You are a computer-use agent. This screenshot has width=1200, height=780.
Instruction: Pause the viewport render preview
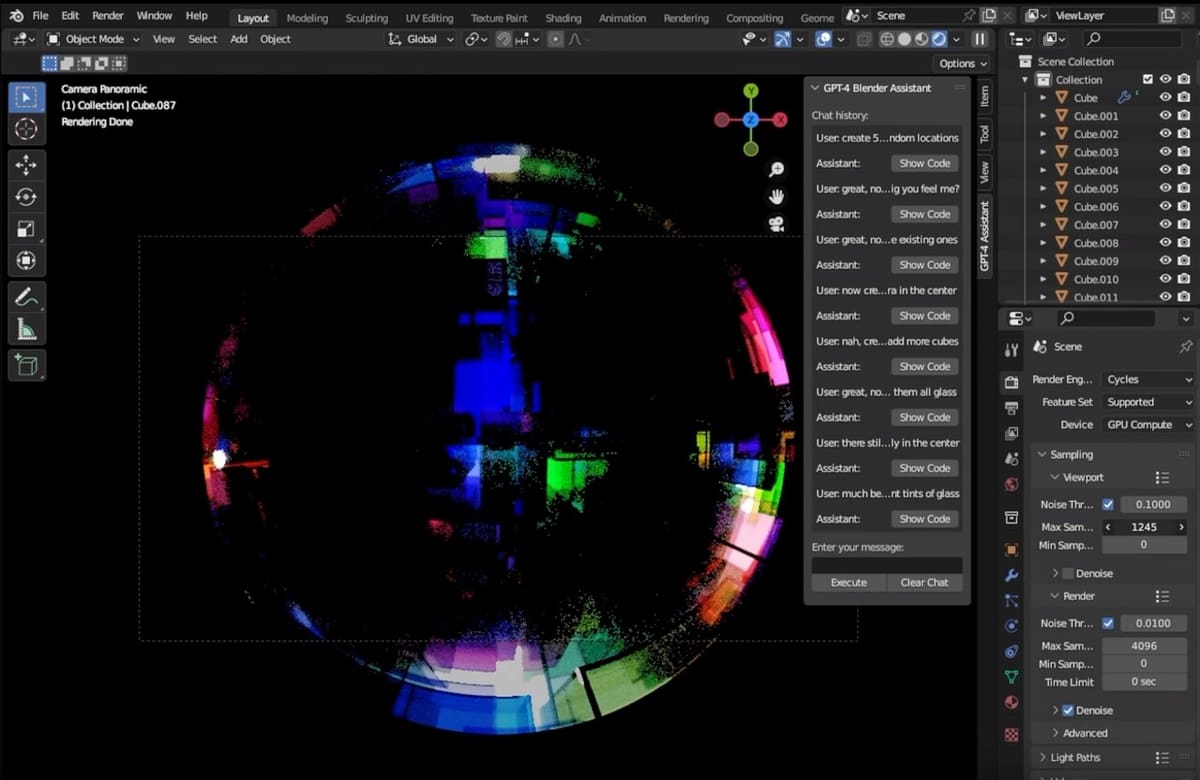[980, 39]
